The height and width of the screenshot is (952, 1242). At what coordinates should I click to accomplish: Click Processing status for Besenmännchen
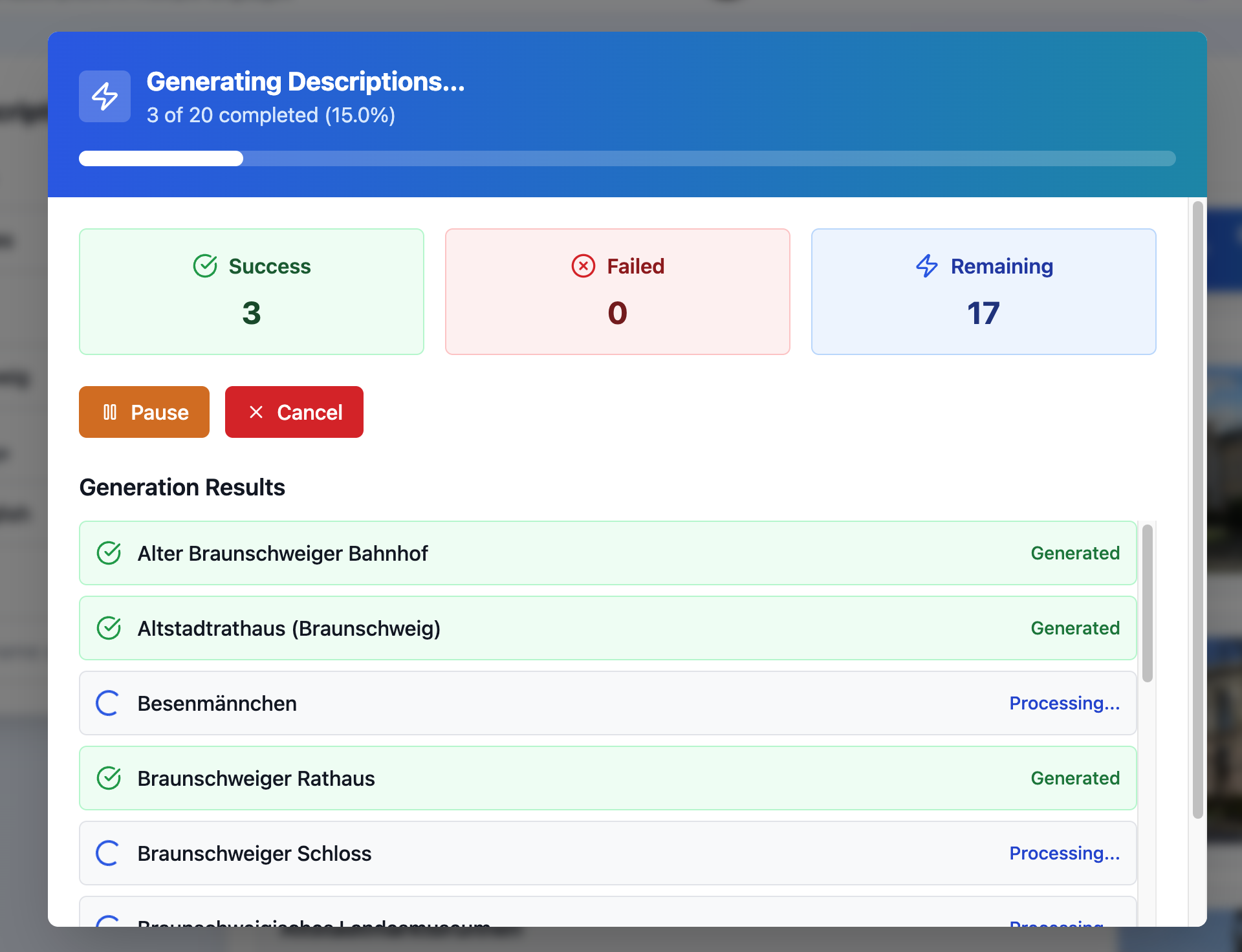1064,703
